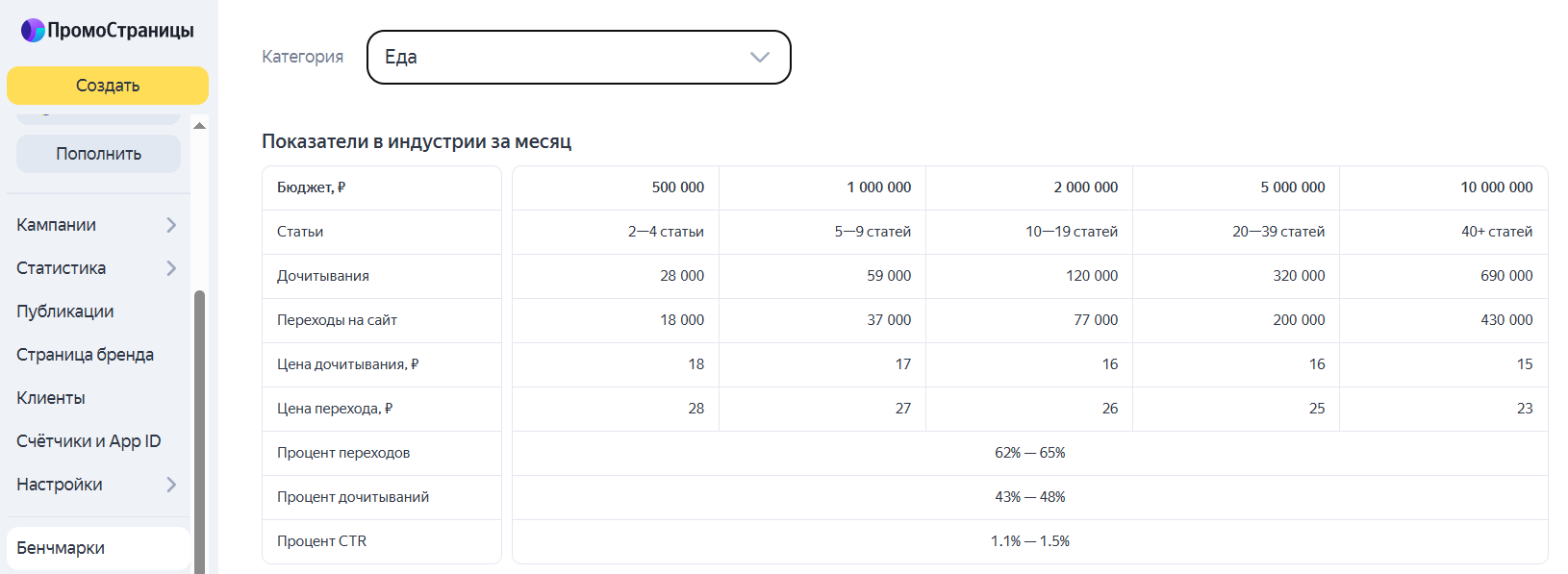The image size is (1568, 574).
Task: Click the ПромоСтраницы logo icon
Action: (33, 31)
